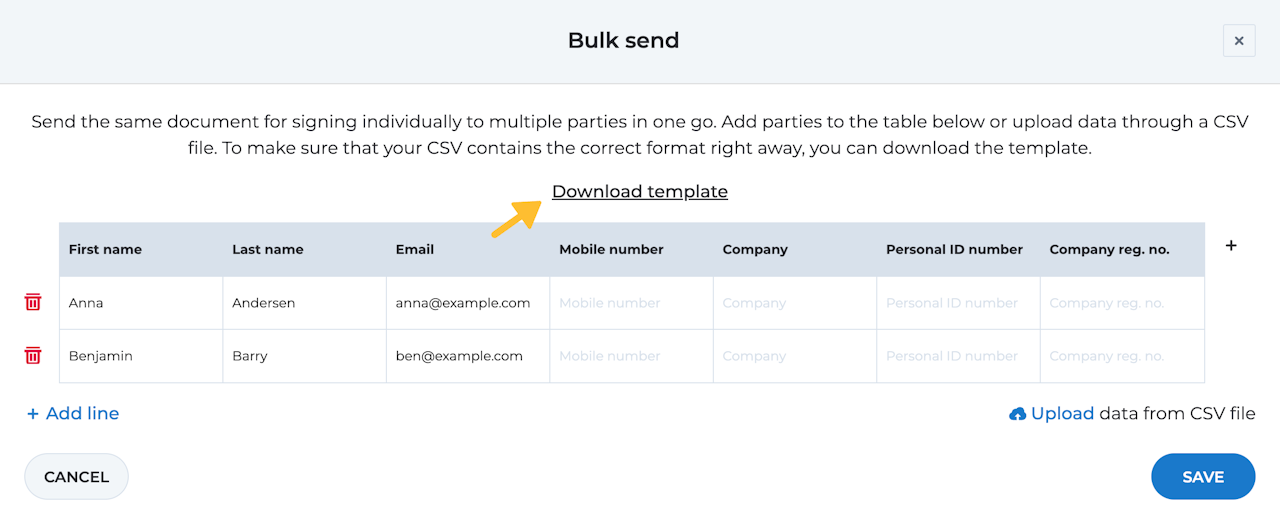Fill in Anna's Company field
This screenshot has height=524, width=1280.
pos(794,303)
